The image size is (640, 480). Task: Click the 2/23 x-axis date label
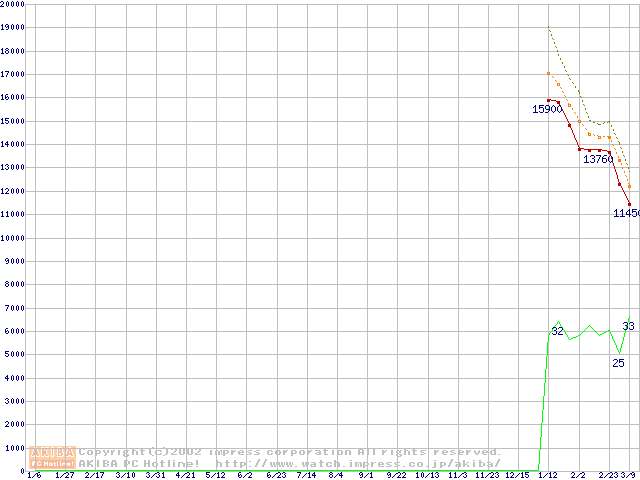608,475
